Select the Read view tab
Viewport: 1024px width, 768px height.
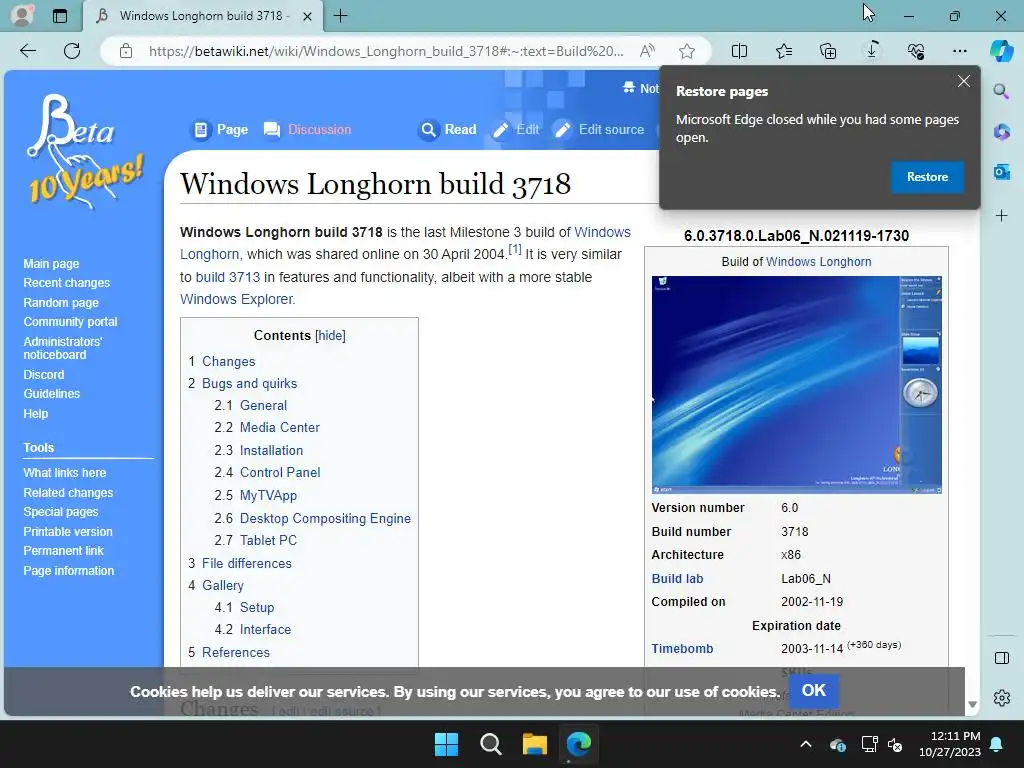448,130
